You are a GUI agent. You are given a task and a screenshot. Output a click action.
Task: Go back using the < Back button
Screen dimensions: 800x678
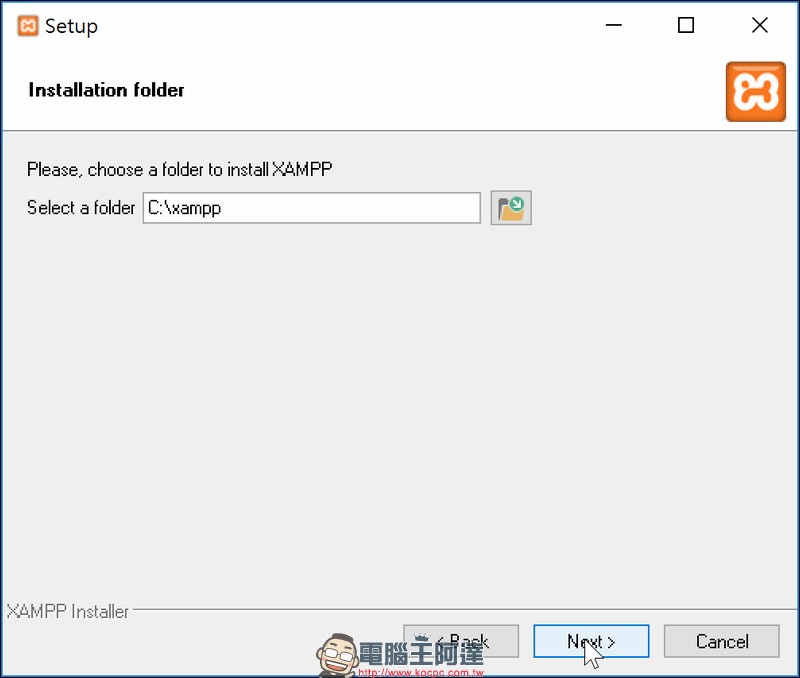(461, 641)
